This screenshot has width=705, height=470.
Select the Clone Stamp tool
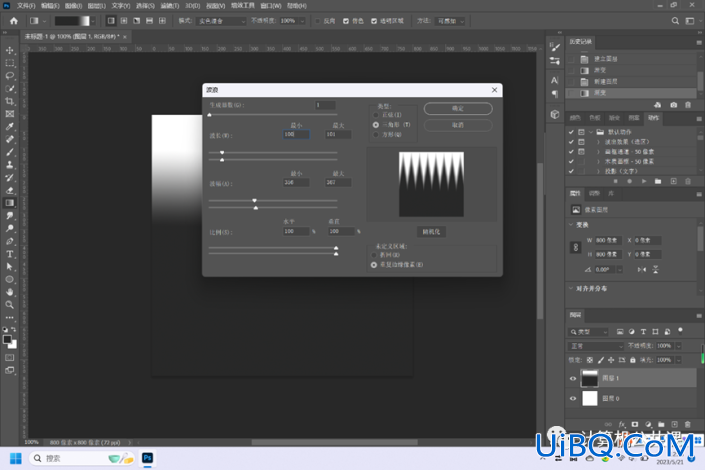9,165
